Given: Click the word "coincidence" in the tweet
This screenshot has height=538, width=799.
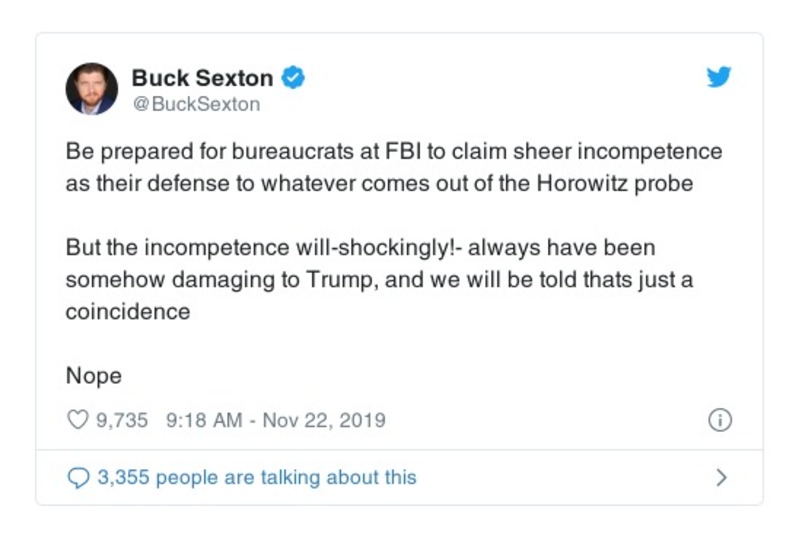Looking at the screenshot, I should point(127,311).
